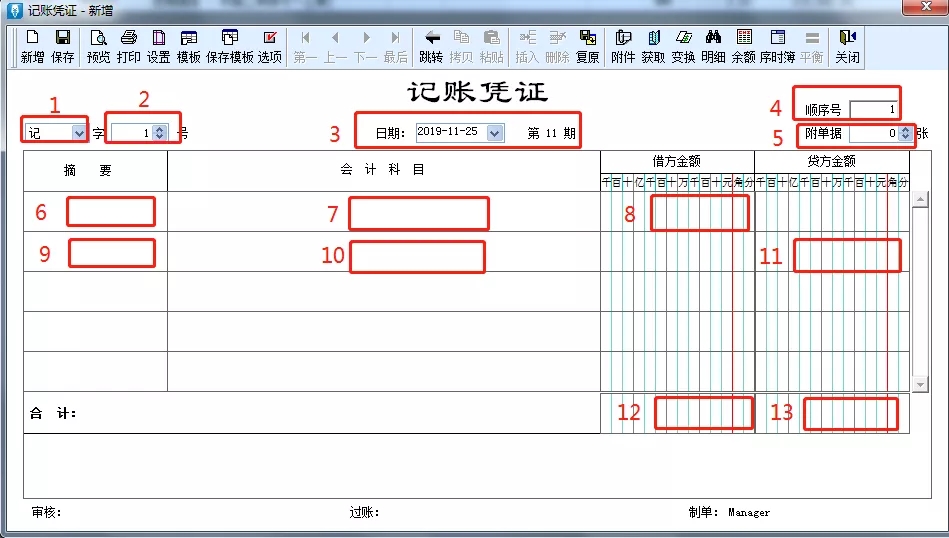The height and width of the screenshot is (538, 949).
Task: Click the 平衡 balance icon
Action: 812,47
